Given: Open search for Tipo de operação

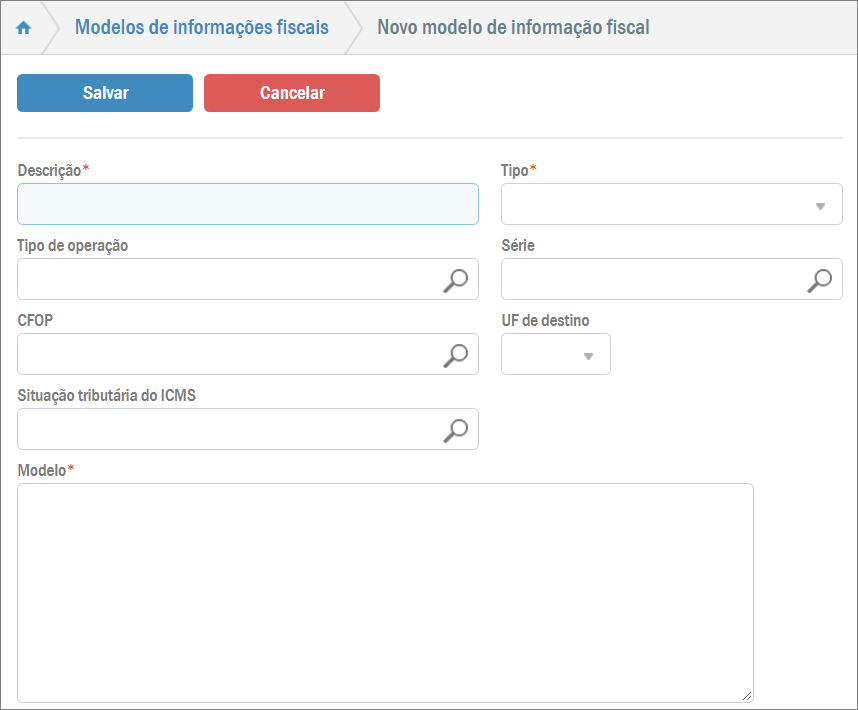Looking at the screenshot, I should (x=455, y=280).
